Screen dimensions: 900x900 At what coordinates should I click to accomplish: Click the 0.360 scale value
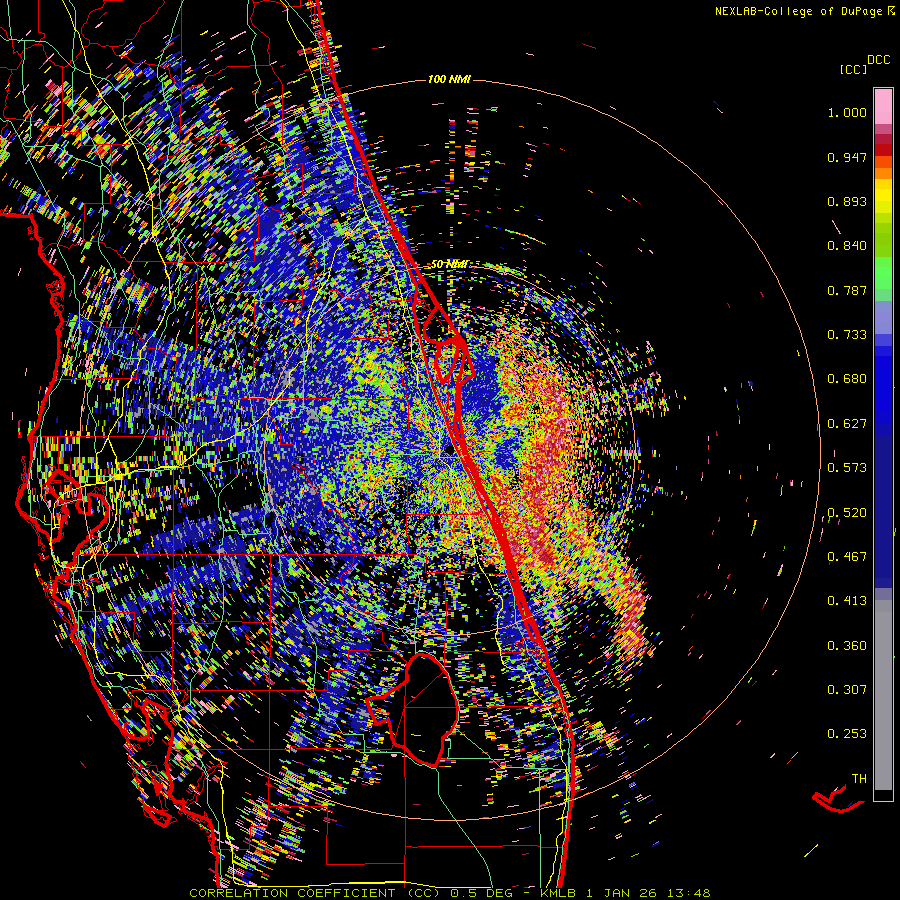tap(847, 646)
